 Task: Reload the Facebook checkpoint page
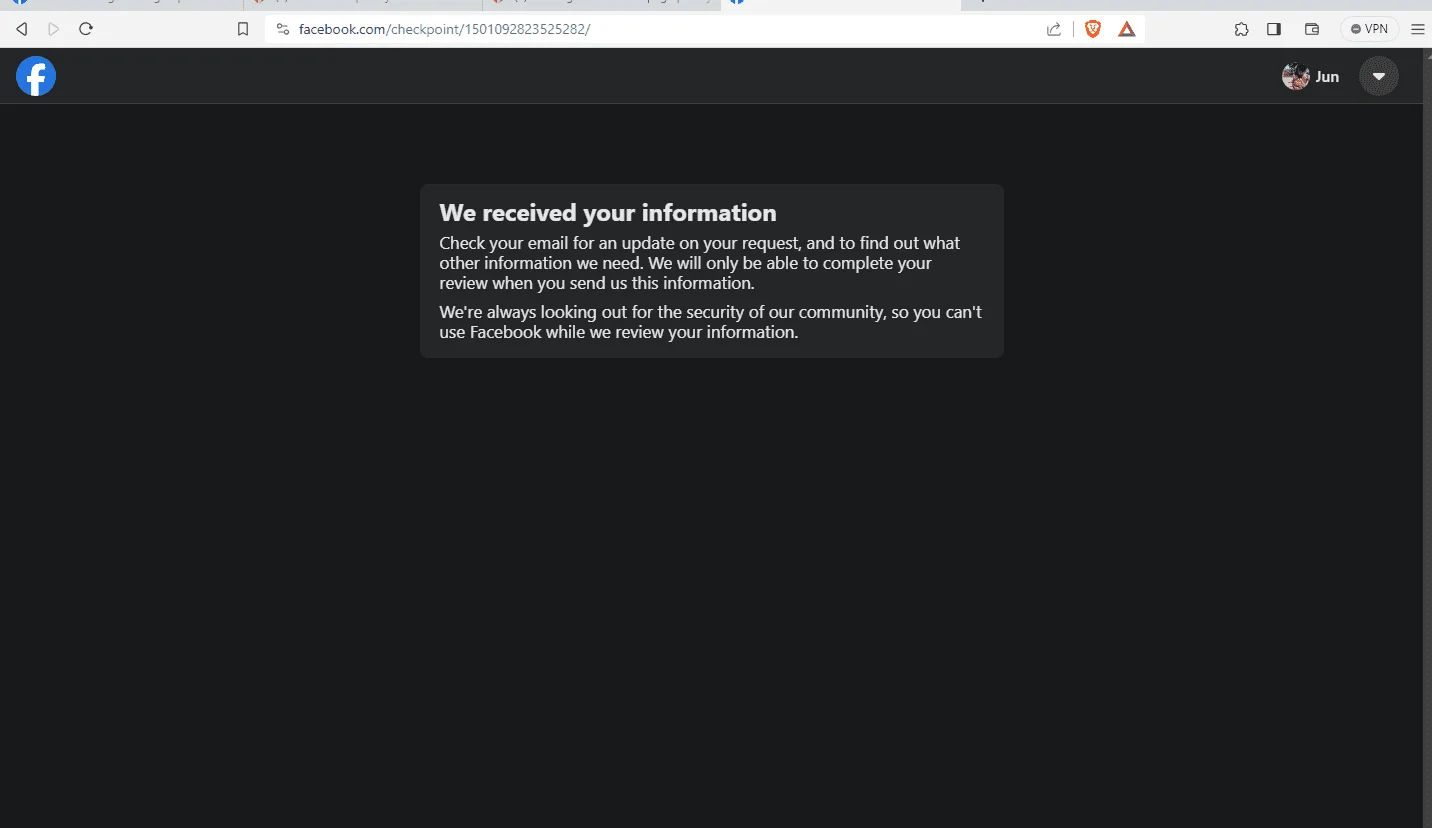tap(86, 29)
